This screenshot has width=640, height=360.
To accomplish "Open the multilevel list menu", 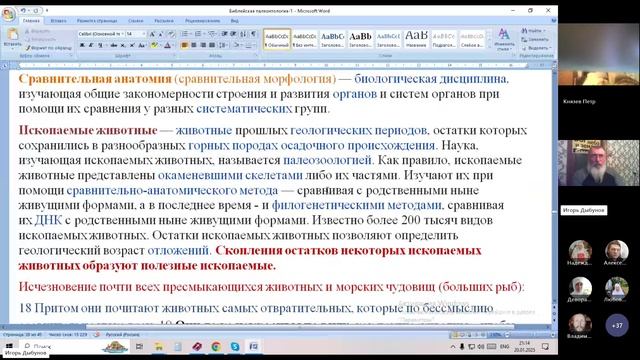I will (212, 34).
